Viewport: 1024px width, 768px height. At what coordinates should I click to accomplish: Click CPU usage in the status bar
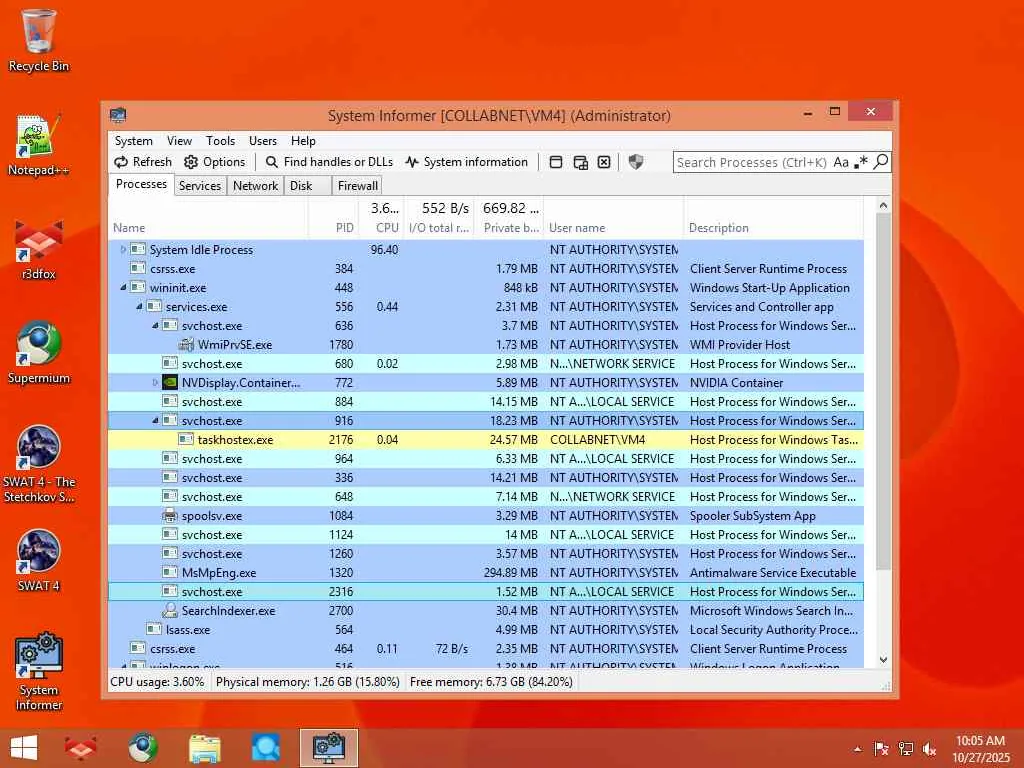(x=157, y=682)
